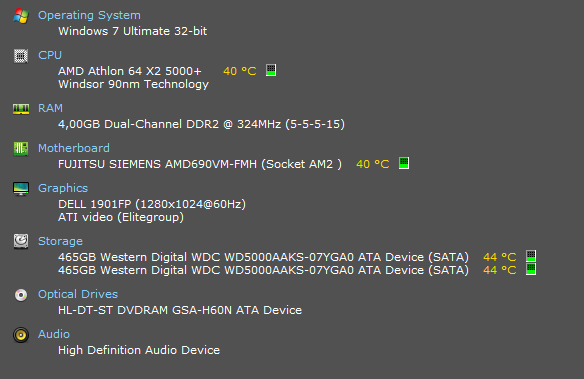Open the Operating System section link
Image resolution: width=584 pixels, height=379 pixels.
(x=89, y=15)
